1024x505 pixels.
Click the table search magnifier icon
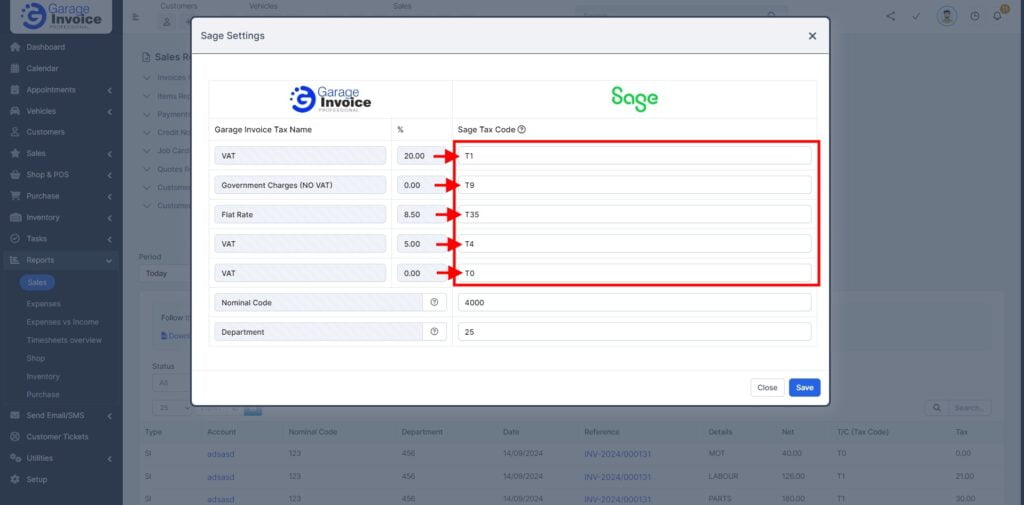pos(936,408)
